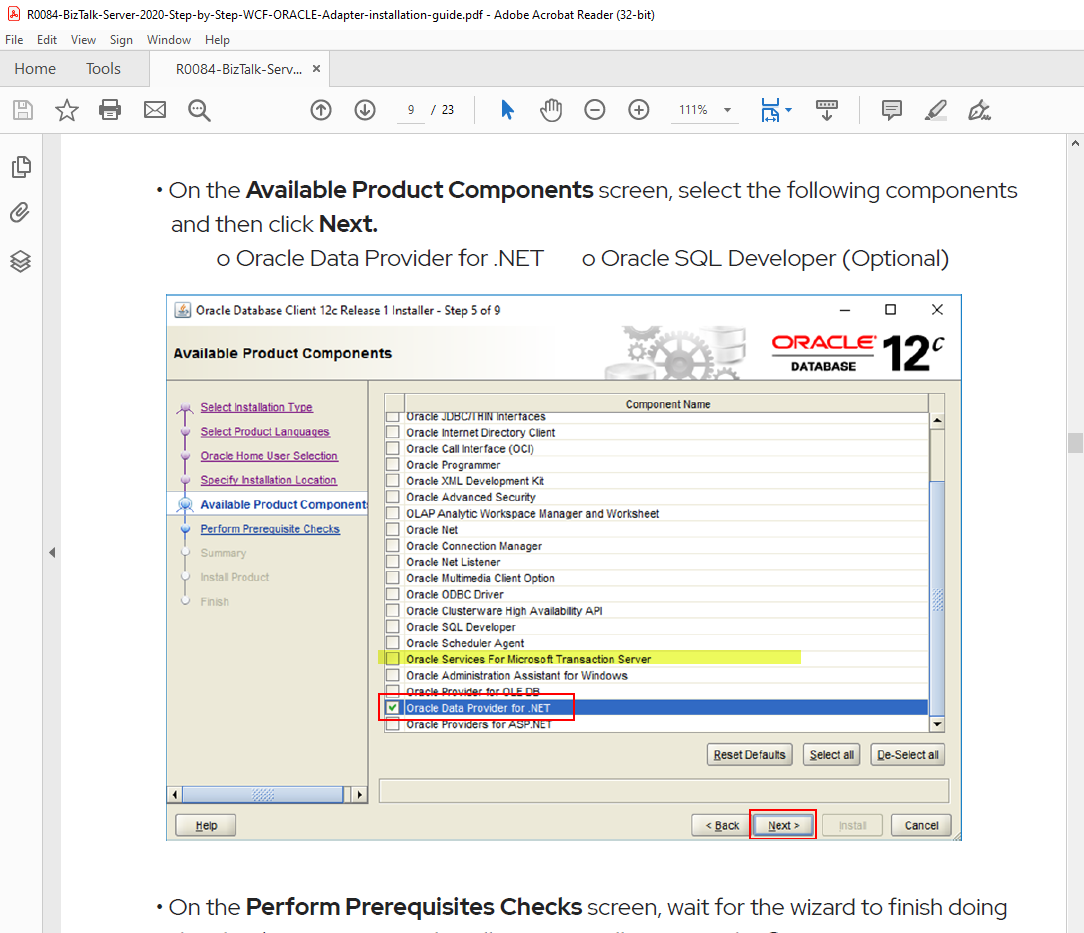This screenshot has height=933, width=1084.
Task: Close the R0084-BizTalk-Serv document tab
Action: 317,68
